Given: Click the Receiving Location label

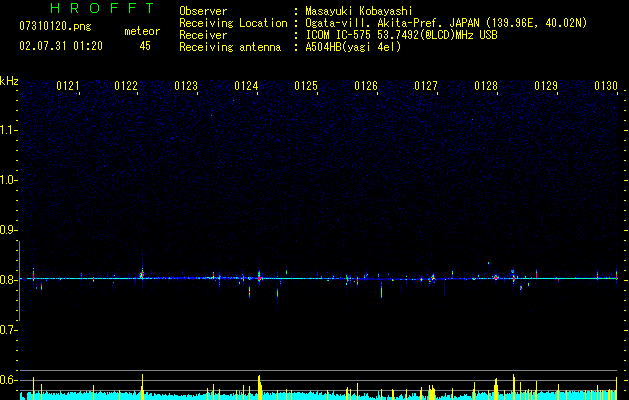Looking at the screenshot, I should (x=233, y=23).
